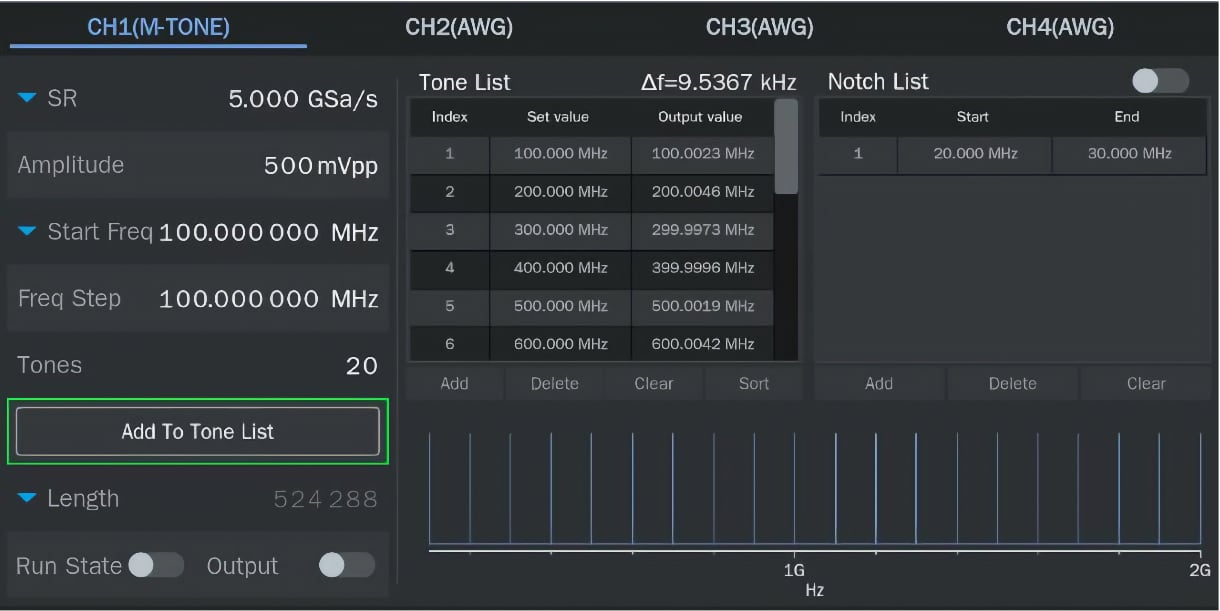The width and height of the screenshot is (1220, 611).
Task: Click set value 300.000 MHz cell
Action: pyautogui.click(x=561, y=229)
